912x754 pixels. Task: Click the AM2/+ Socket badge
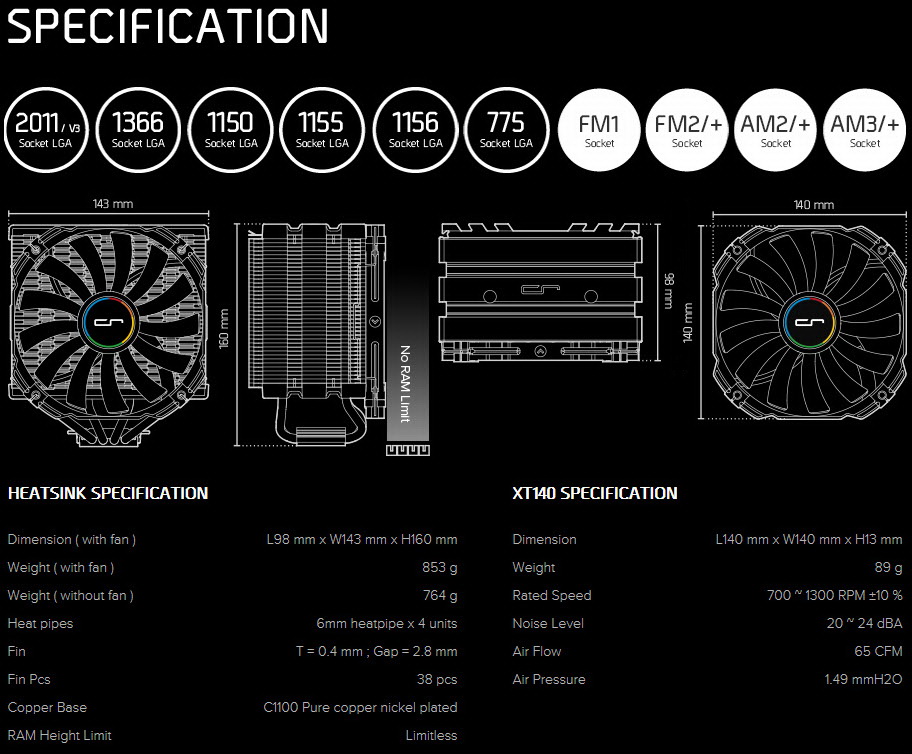(775, 130)
